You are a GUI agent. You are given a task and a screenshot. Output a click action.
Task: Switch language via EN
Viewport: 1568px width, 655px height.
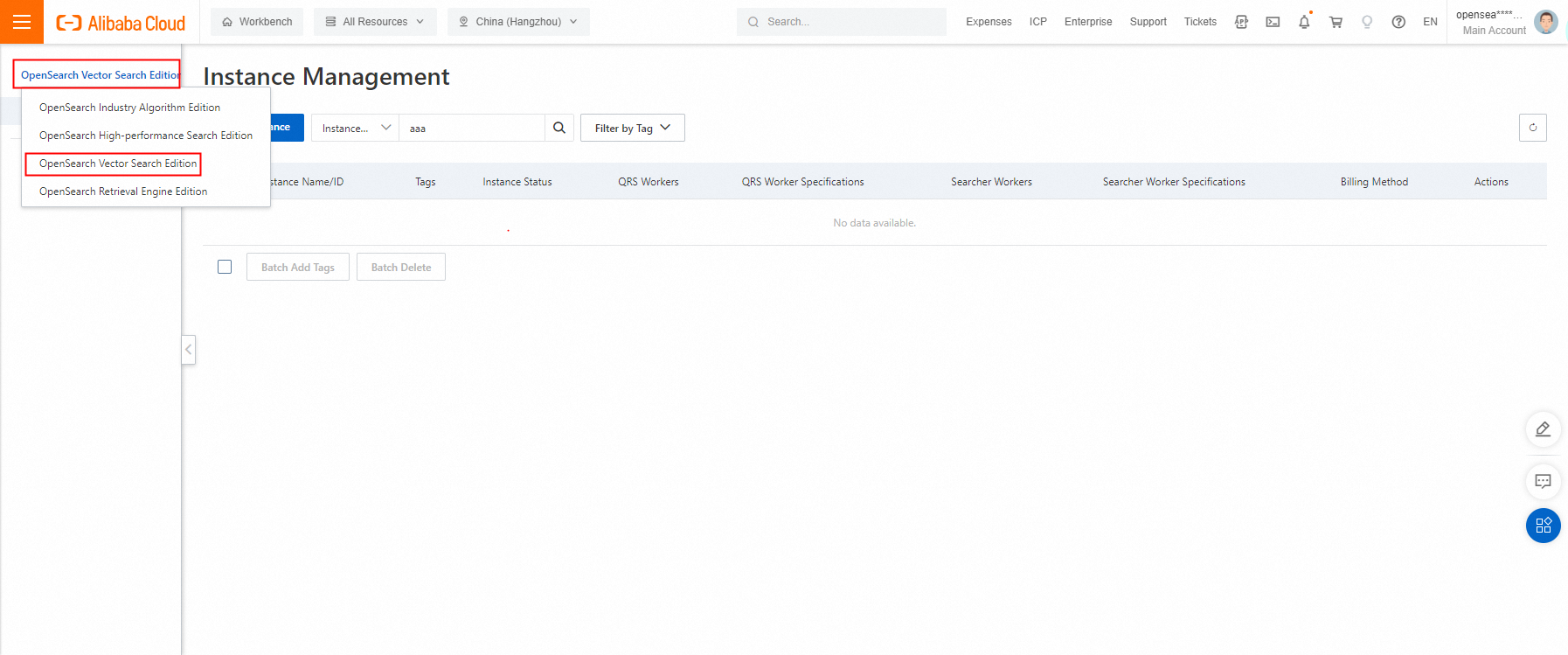1430,22
